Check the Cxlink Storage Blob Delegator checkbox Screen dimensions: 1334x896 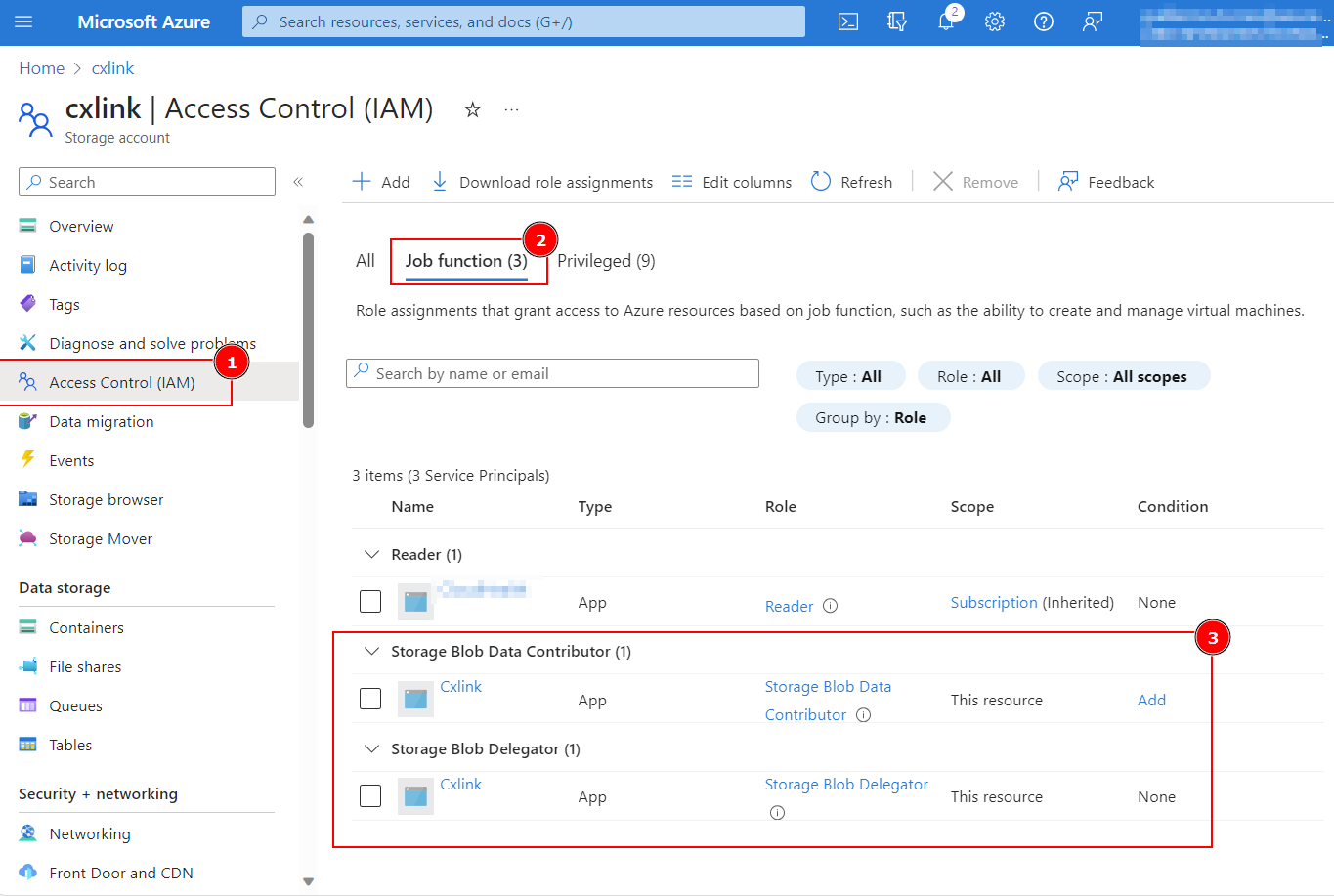coord(370,795)
